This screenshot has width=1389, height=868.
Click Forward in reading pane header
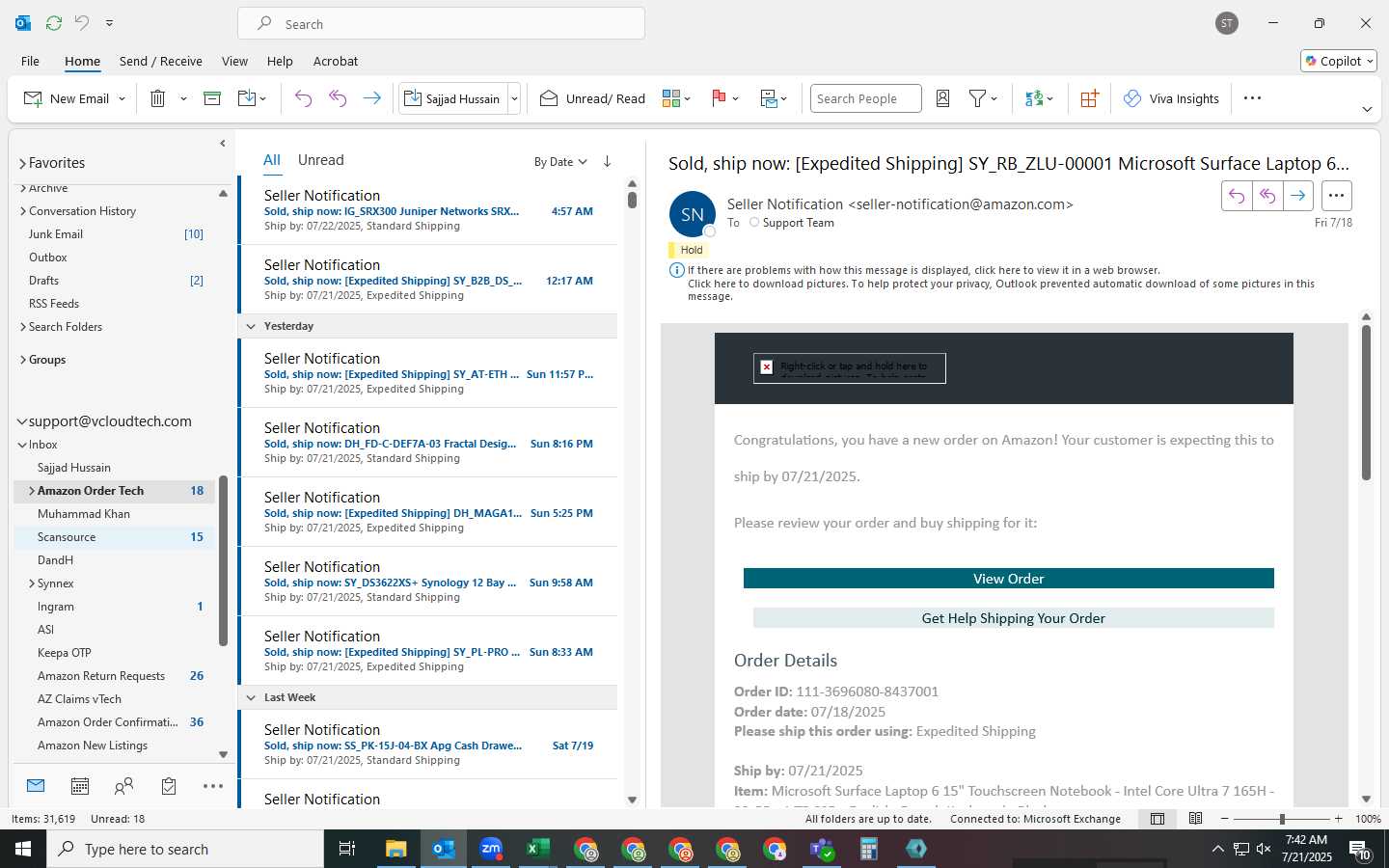pyautogui.click(x=1298, y=196)
